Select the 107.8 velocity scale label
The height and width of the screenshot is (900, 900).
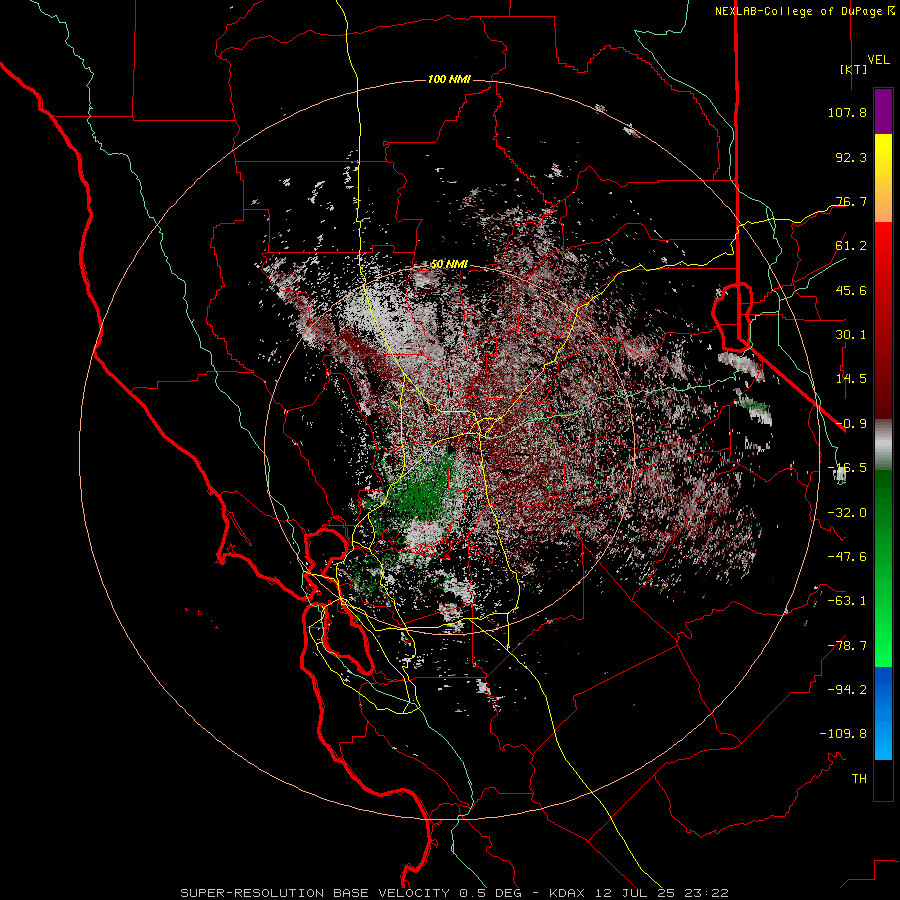tap(847, 112)
